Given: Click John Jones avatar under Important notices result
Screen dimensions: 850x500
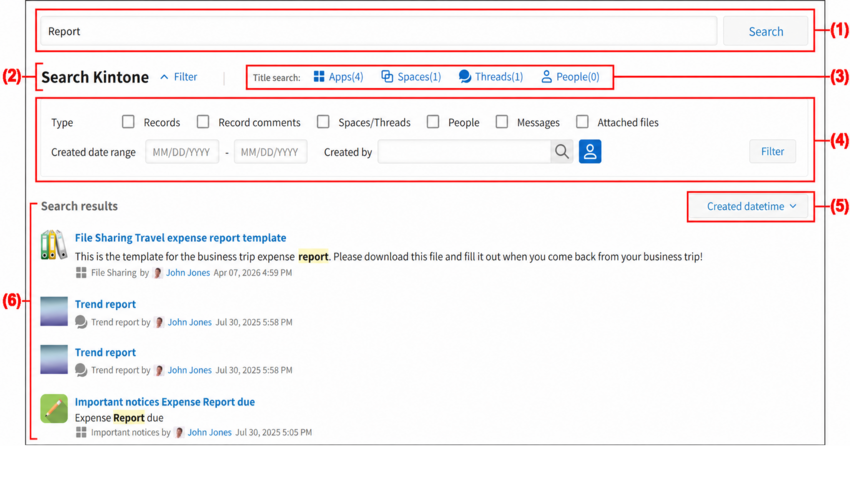Looking at the screenshot, I should point(179,432).
